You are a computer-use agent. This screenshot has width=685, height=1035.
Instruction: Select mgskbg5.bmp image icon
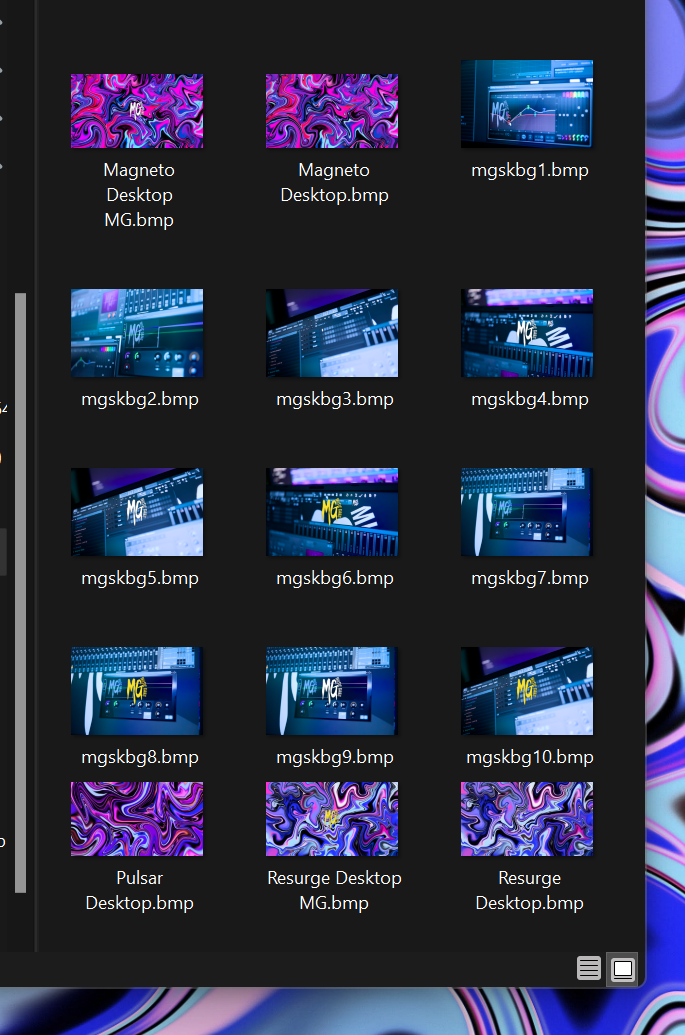click(x=137, y=512)
